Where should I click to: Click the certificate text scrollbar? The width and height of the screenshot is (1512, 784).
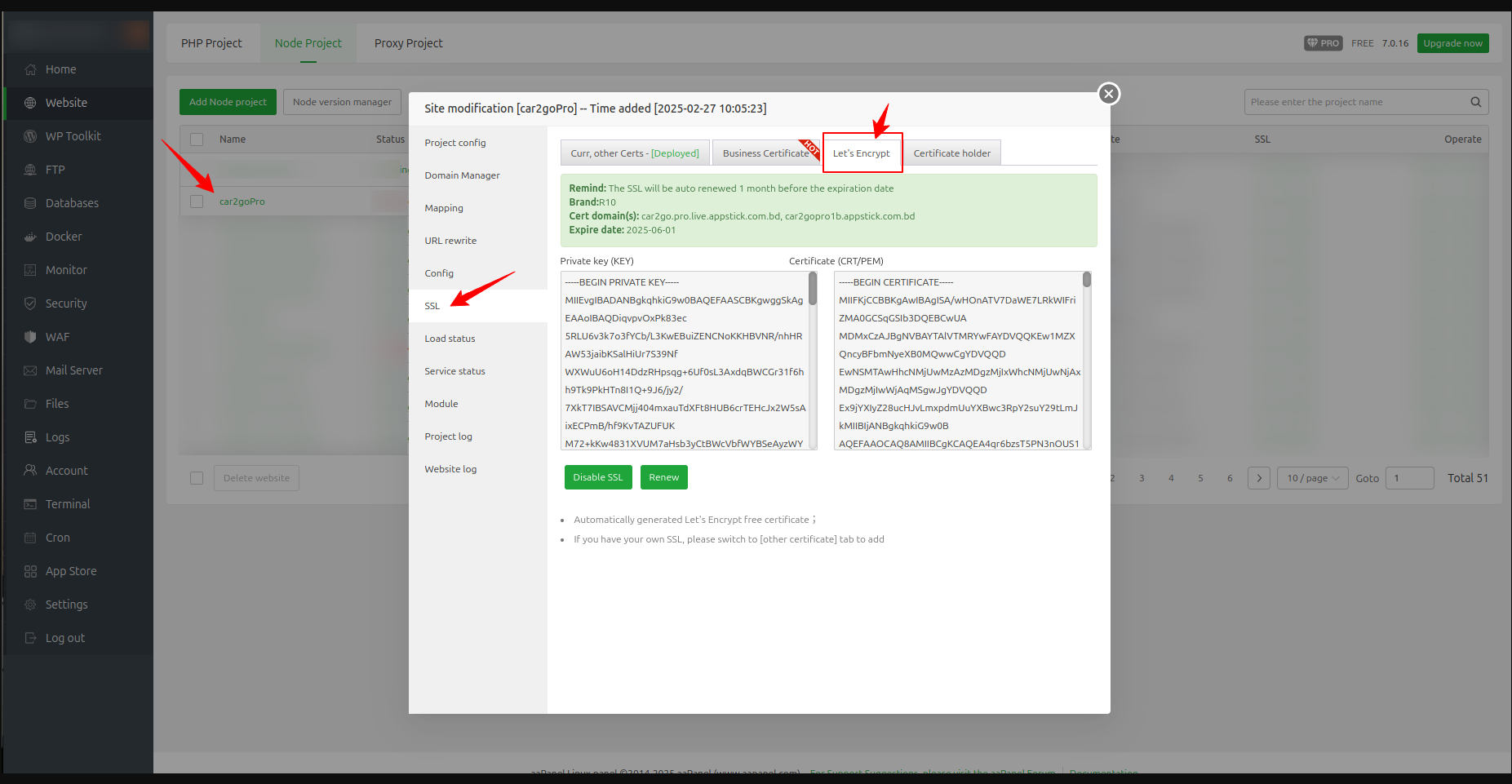tap(1087, 280)
